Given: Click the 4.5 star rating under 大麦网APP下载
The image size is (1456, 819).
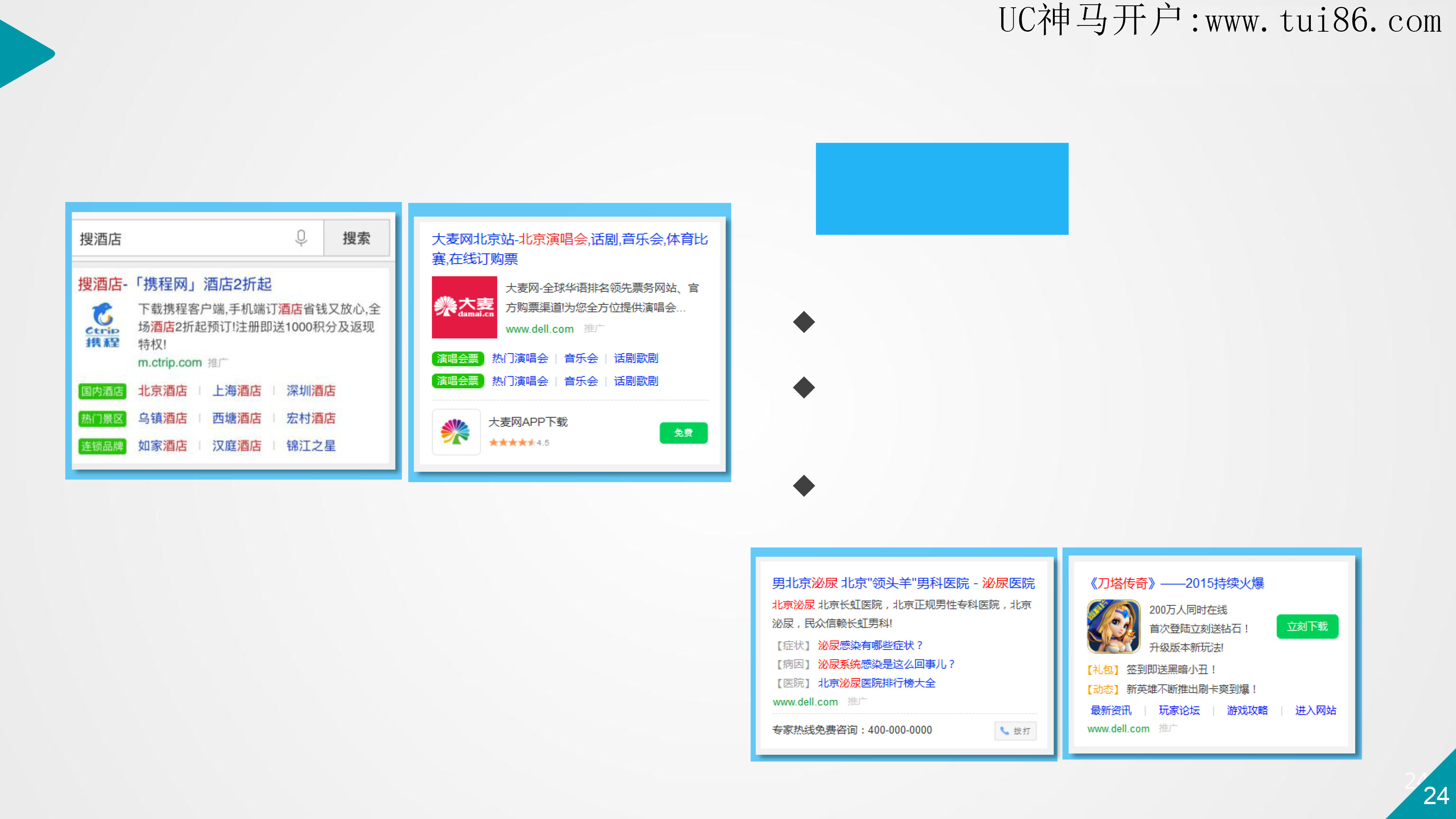Looking at the screenshot, I should 519,443.
